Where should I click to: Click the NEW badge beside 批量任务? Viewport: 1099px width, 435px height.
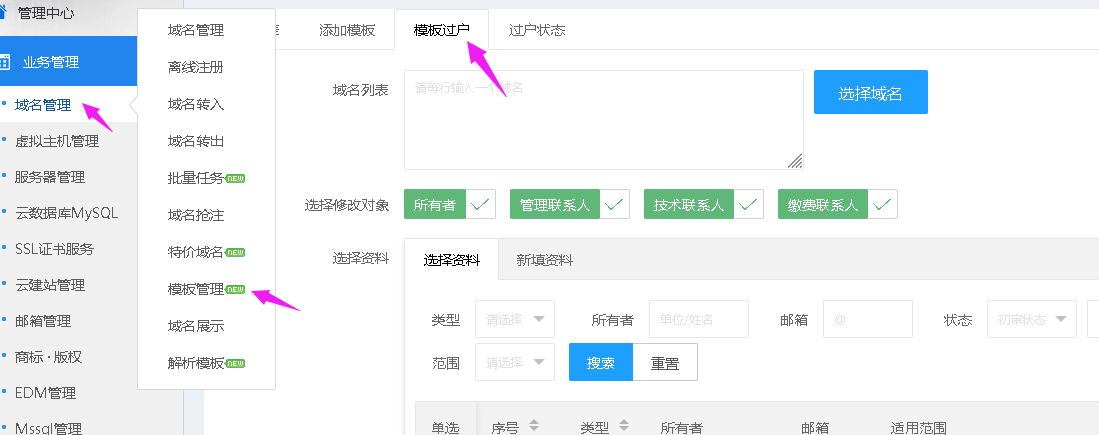[235, 179]
